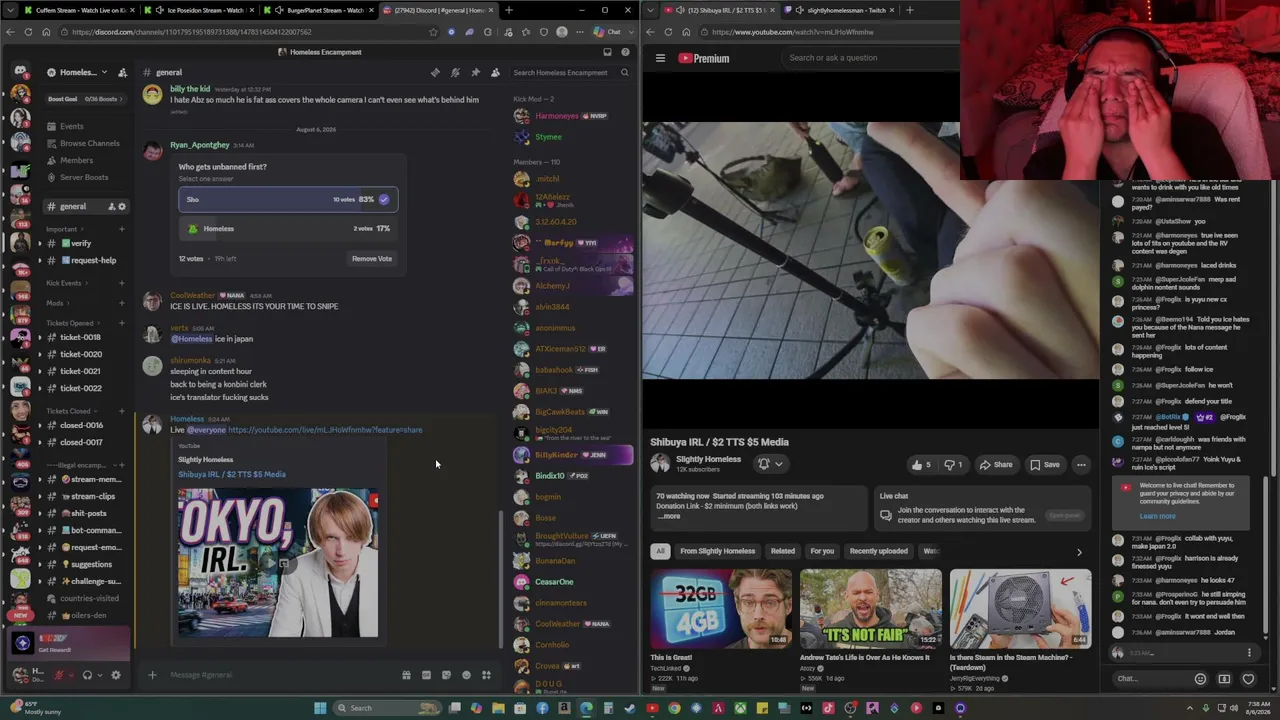This screenshot has height=720, width=1280.
Task: Collapse the Tickets Closed category
Action: [x=70, y=411]
